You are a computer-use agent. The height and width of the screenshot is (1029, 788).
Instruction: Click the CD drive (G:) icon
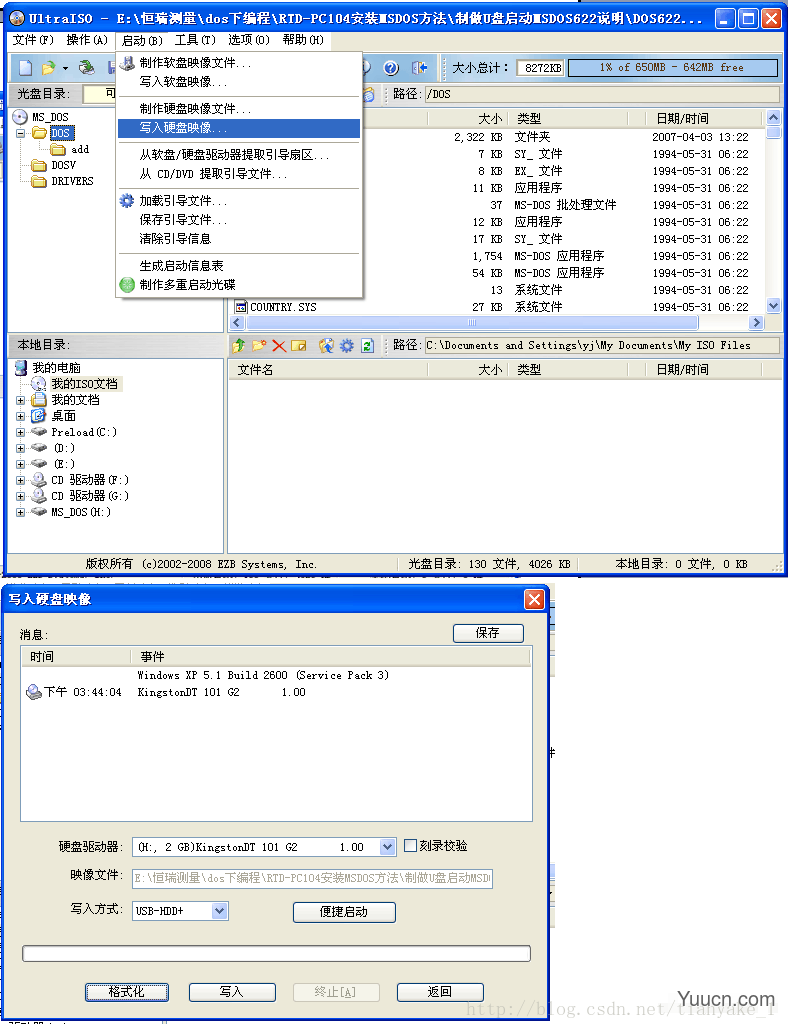(x=39, y=496)
